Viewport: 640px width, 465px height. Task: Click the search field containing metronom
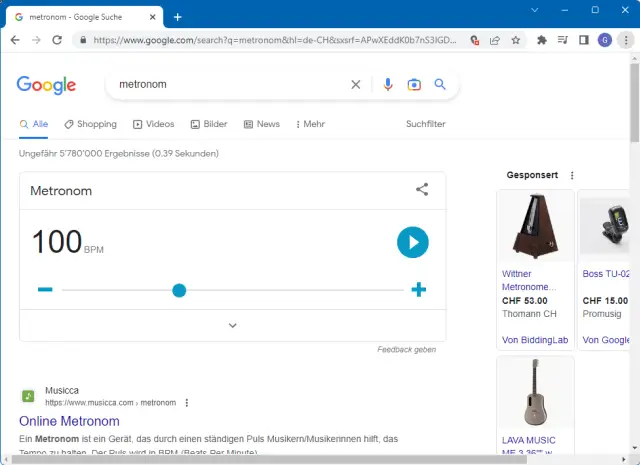click(x=233, y=85)
